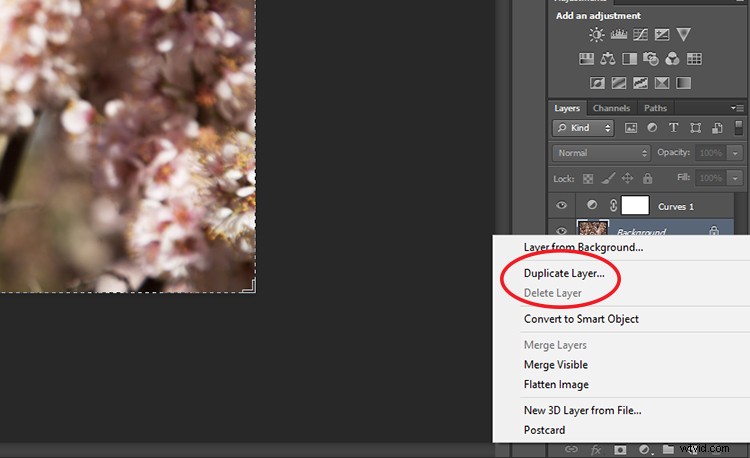Open the Fill slider dropdown arrow
This screenshot has width=750, height=458.
pos(735,178)
